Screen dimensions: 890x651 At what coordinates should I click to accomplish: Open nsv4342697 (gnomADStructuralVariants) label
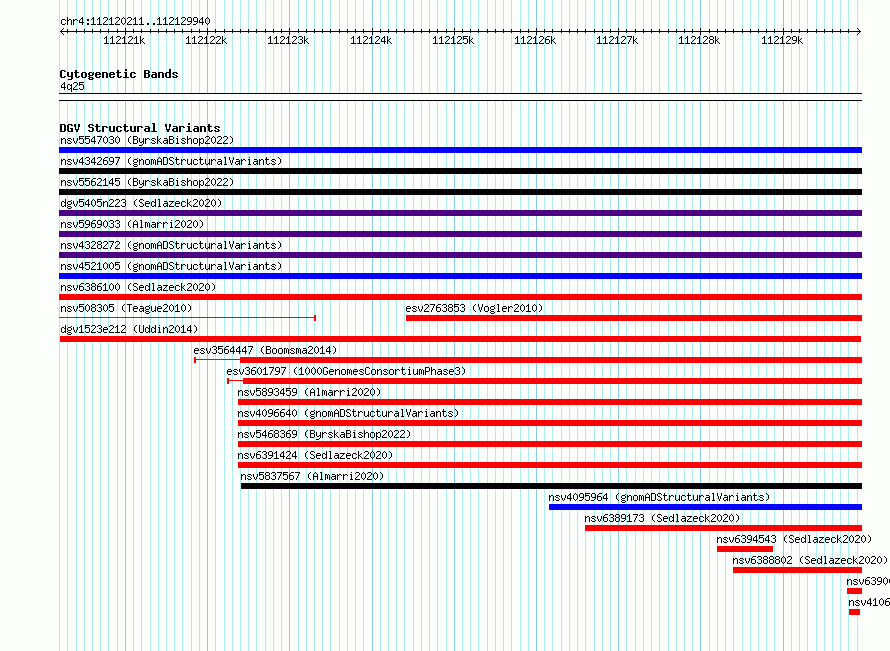pos(171,161)
